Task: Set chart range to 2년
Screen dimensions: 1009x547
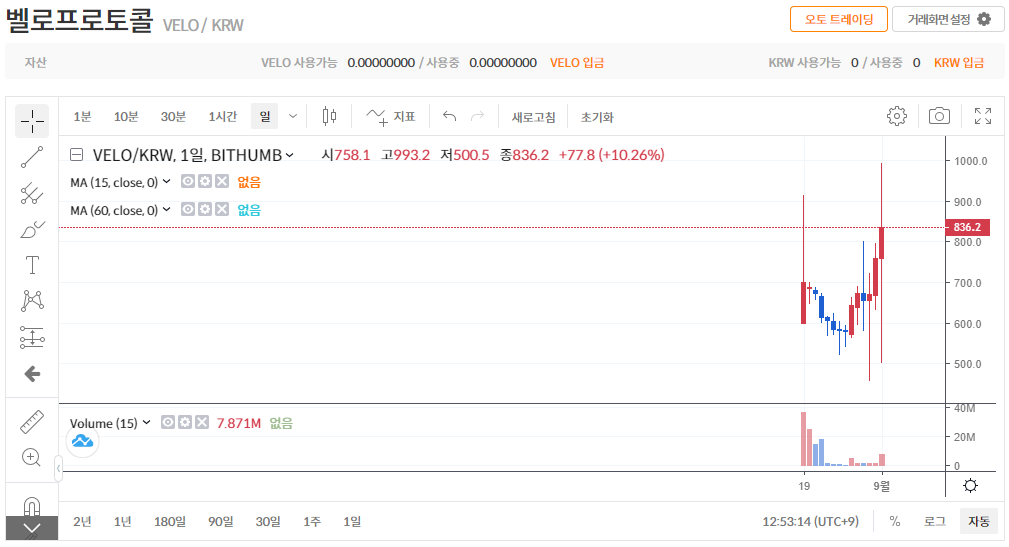Action: coord(82,521)
